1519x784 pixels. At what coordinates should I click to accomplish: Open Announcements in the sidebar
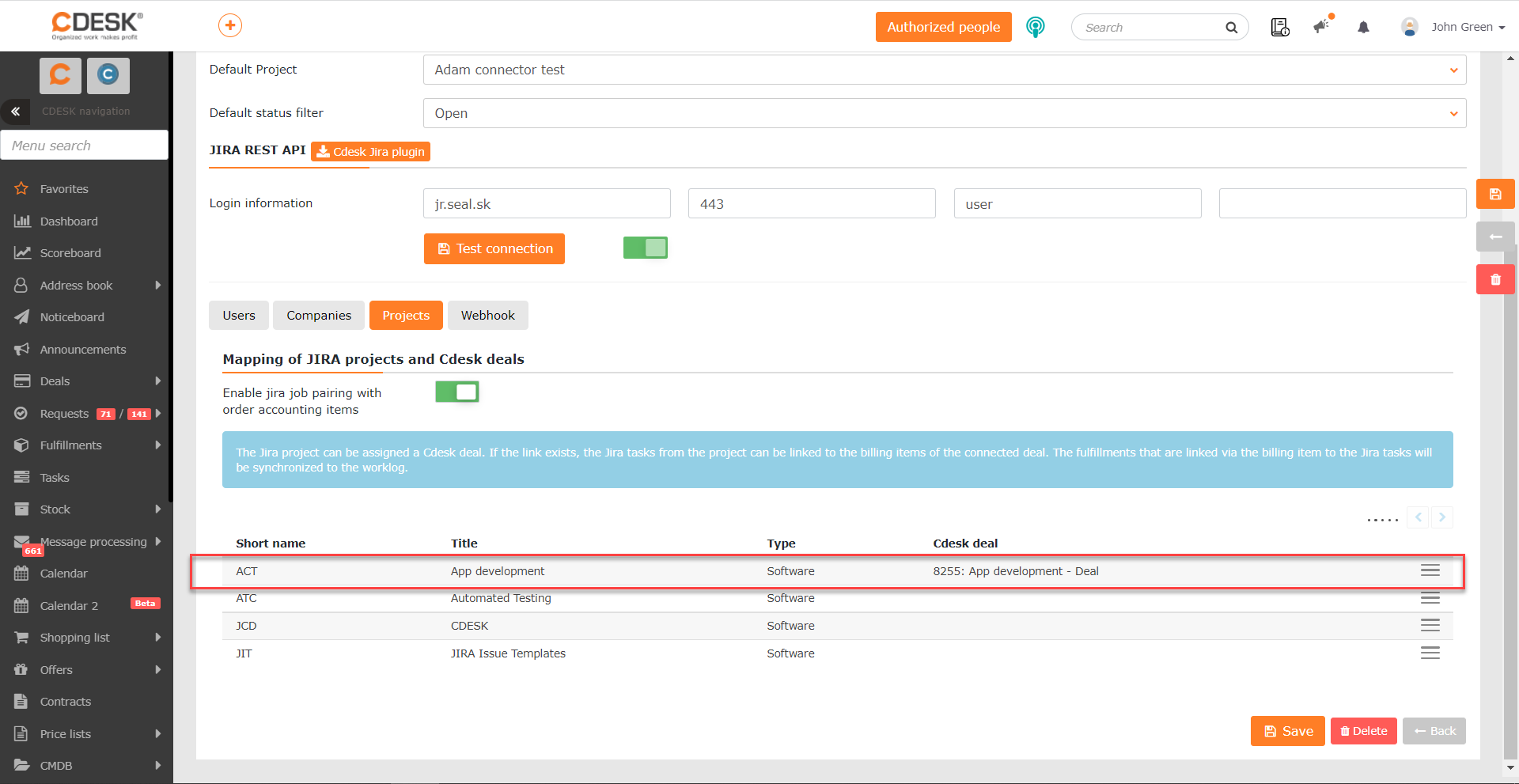[x=83, y=350]
